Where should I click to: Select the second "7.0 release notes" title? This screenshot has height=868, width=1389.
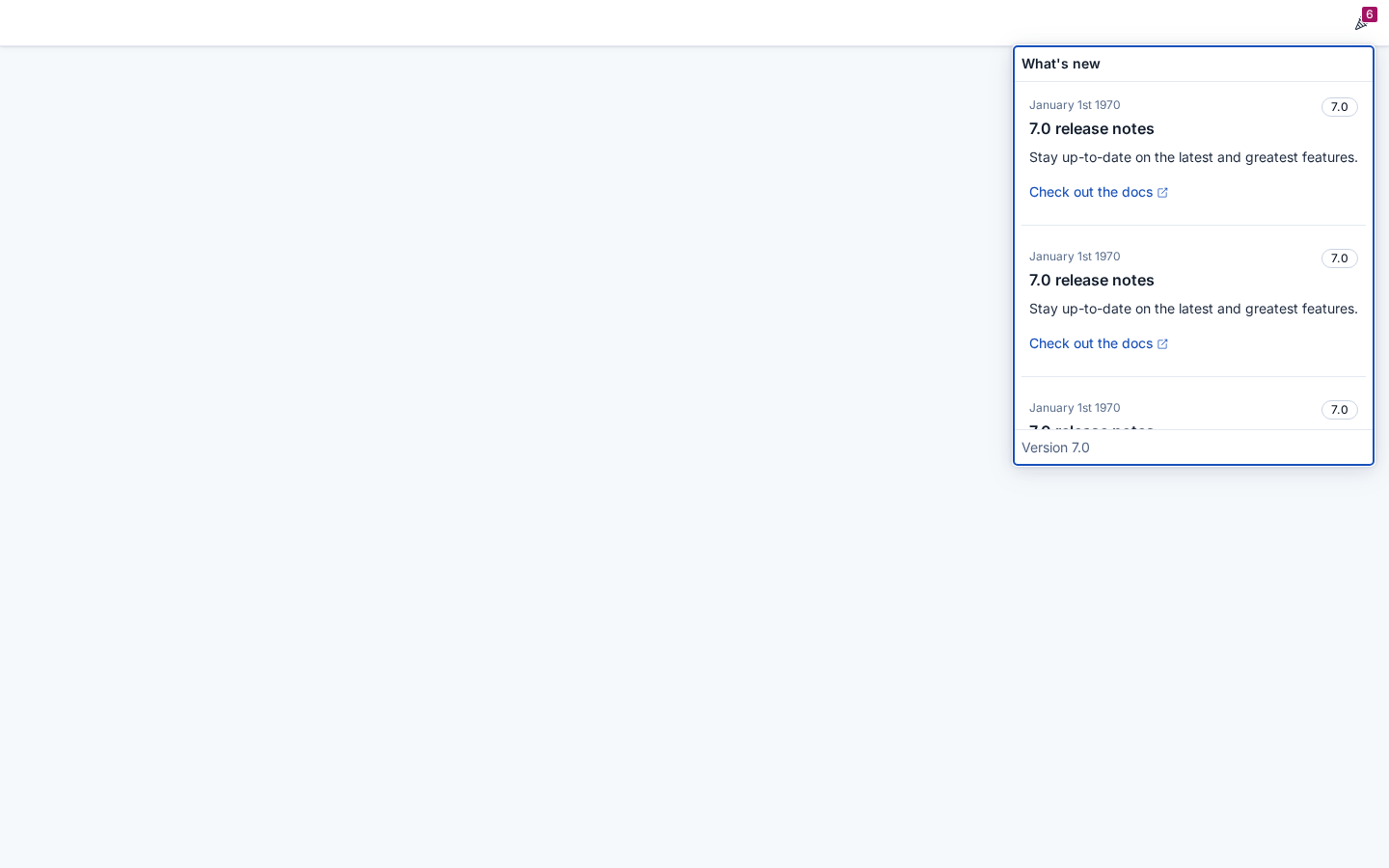pyautogui.click(x=1092, y=281)
